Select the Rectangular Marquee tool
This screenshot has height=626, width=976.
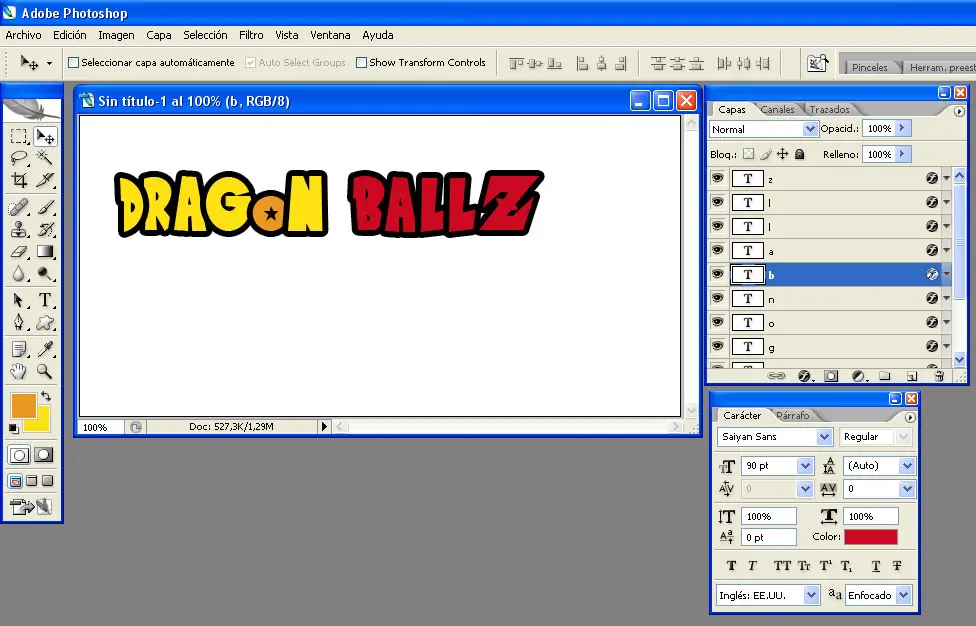coord(19,136)
